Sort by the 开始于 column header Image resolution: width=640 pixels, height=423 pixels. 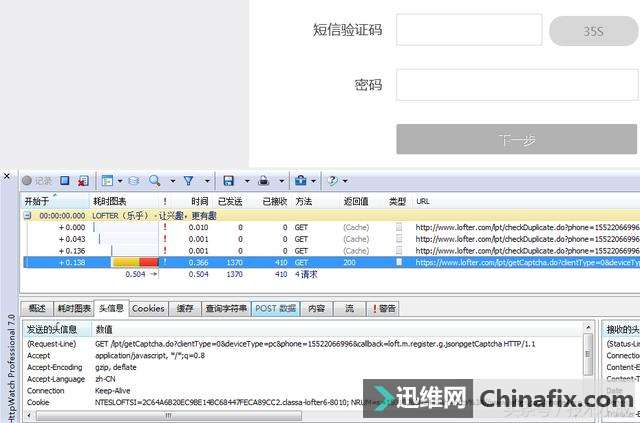click(x=55, y=201)
